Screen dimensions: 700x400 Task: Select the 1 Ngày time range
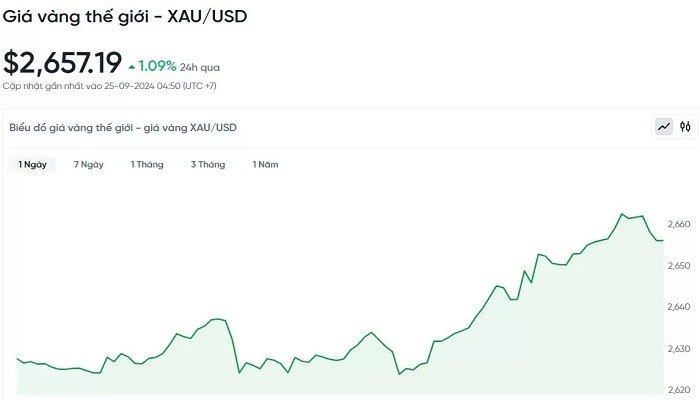(x=30, y=164)
